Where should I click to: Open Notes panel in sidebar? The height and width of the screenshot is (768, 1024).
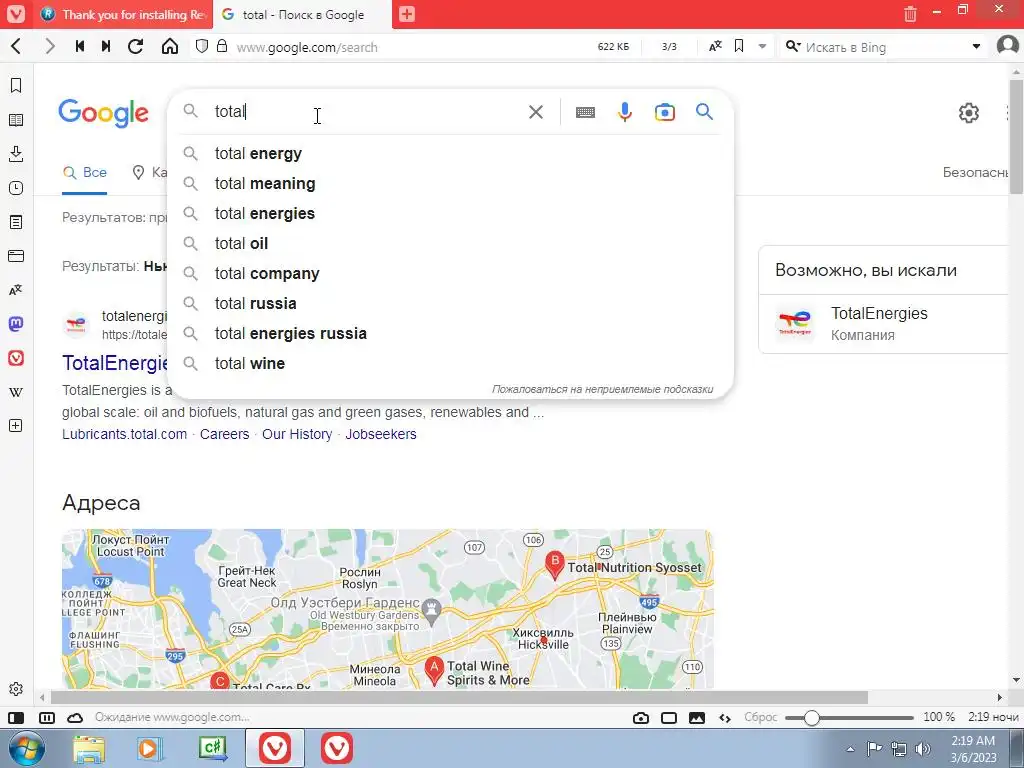coord(16,222)
